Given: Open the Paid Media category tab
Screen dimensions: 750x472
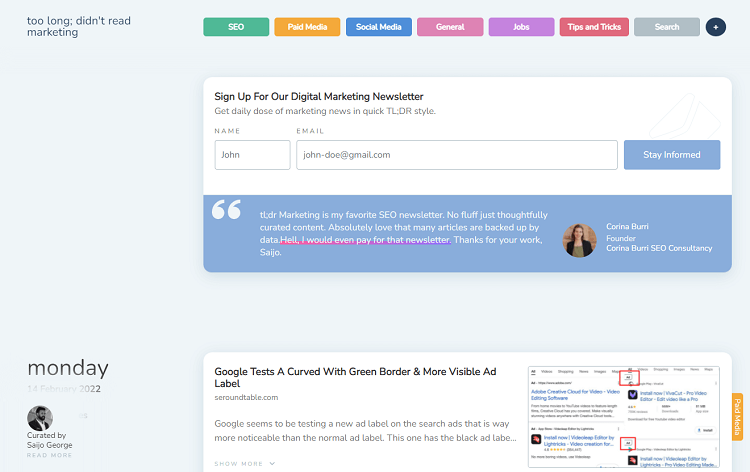Looking at the screenshot, I should [307, 27].
